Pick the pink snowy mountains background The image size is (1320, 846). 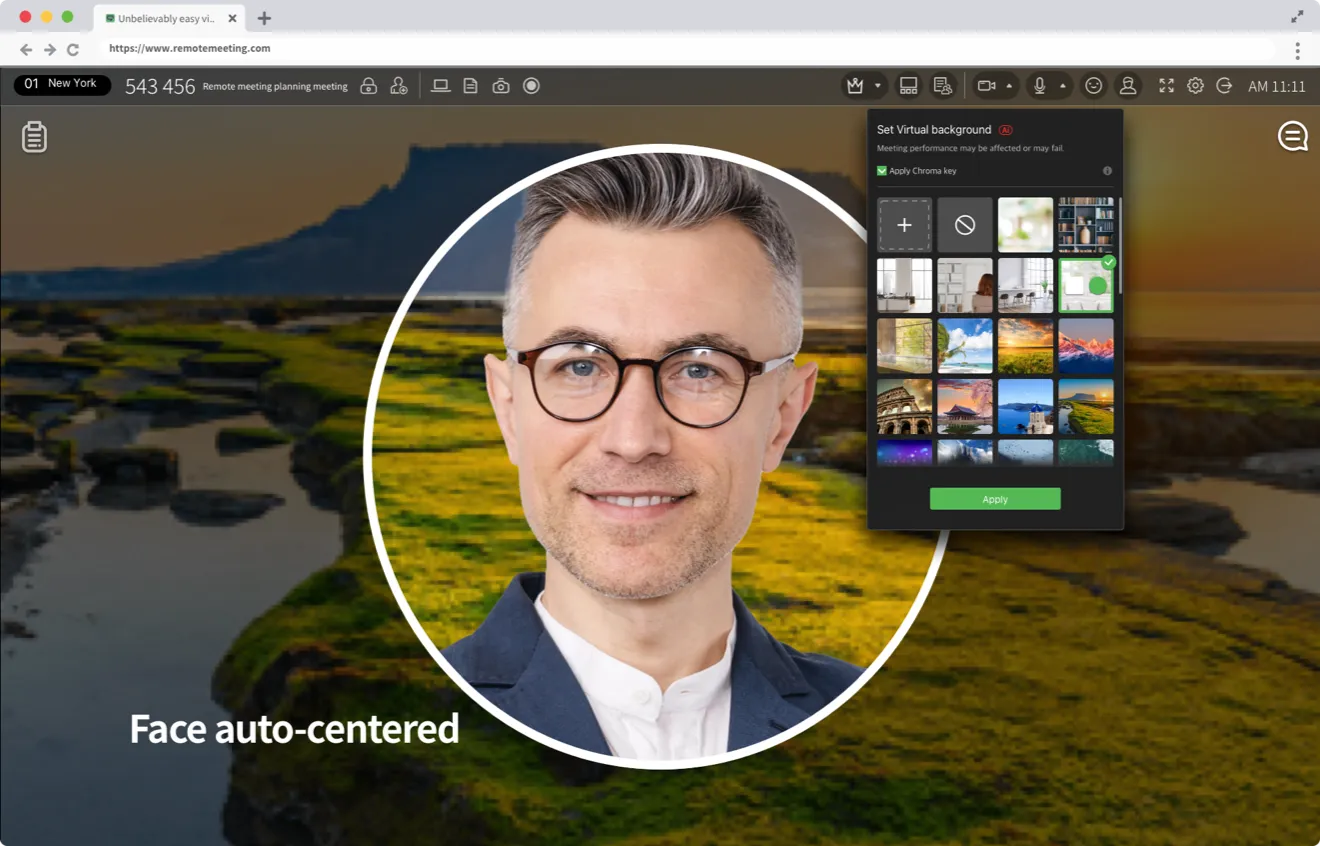pos(1086,346)
